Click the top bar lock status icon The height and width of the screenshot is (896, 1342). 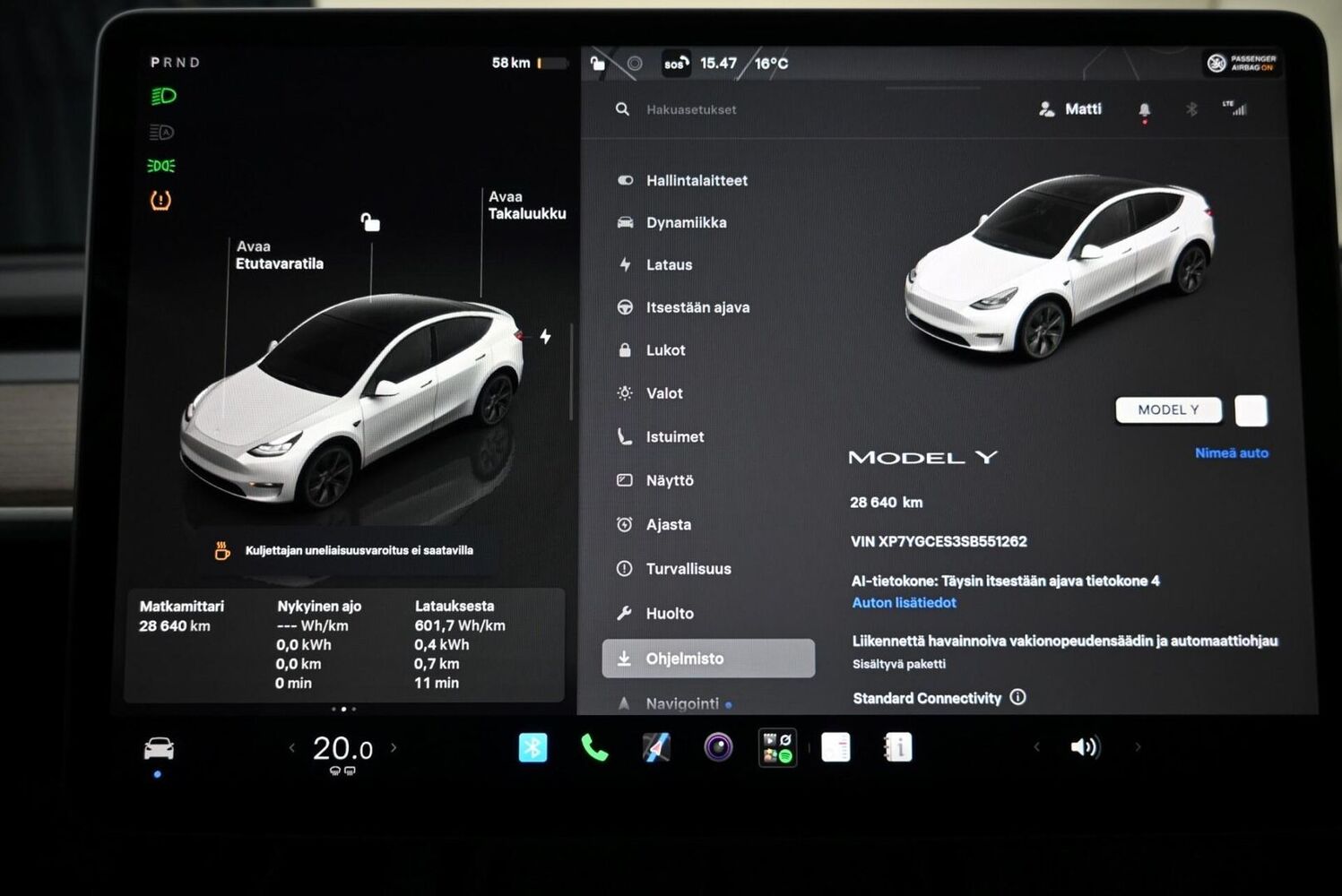598,64
